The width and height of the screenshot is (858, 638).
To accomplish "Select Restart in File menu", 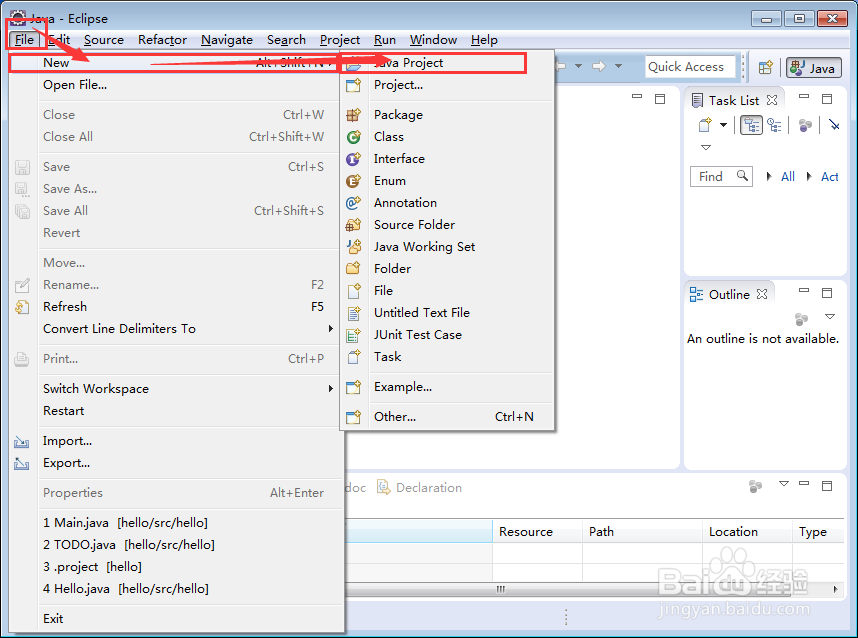I will coord(175,410).
